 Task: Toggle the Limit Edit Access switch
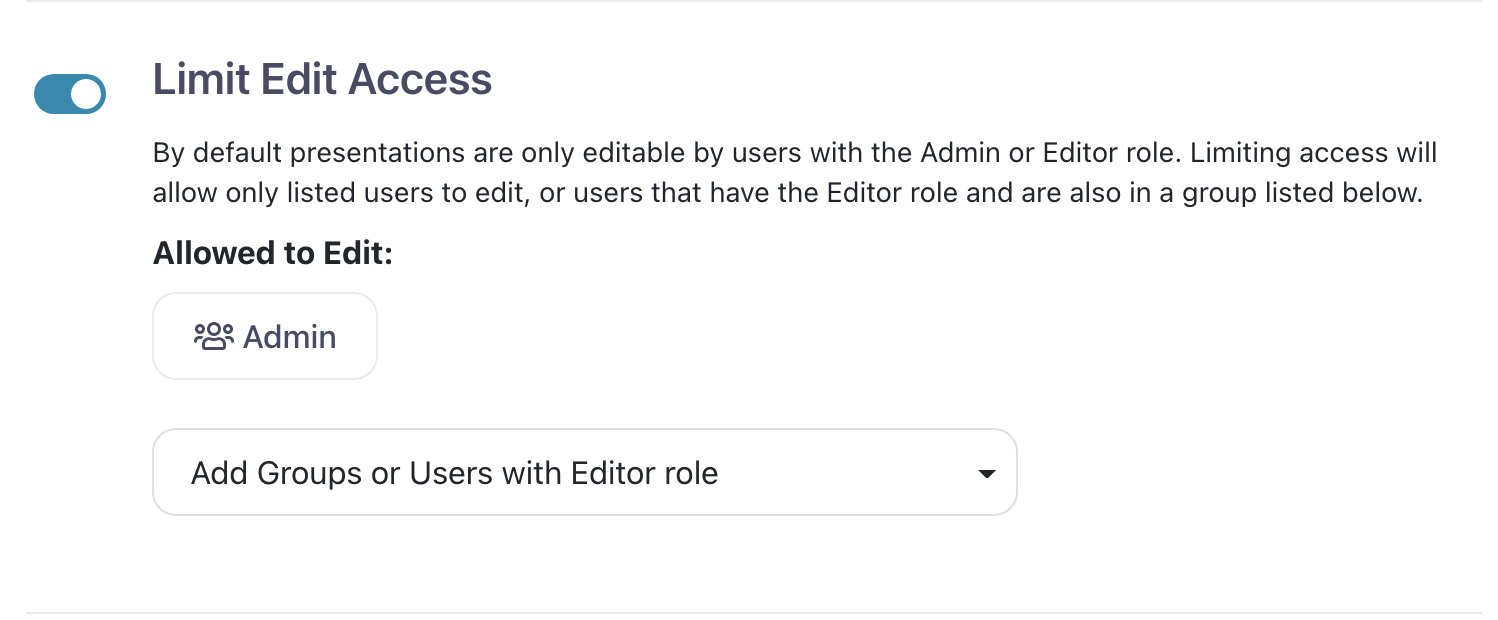[x=69, y=94]
